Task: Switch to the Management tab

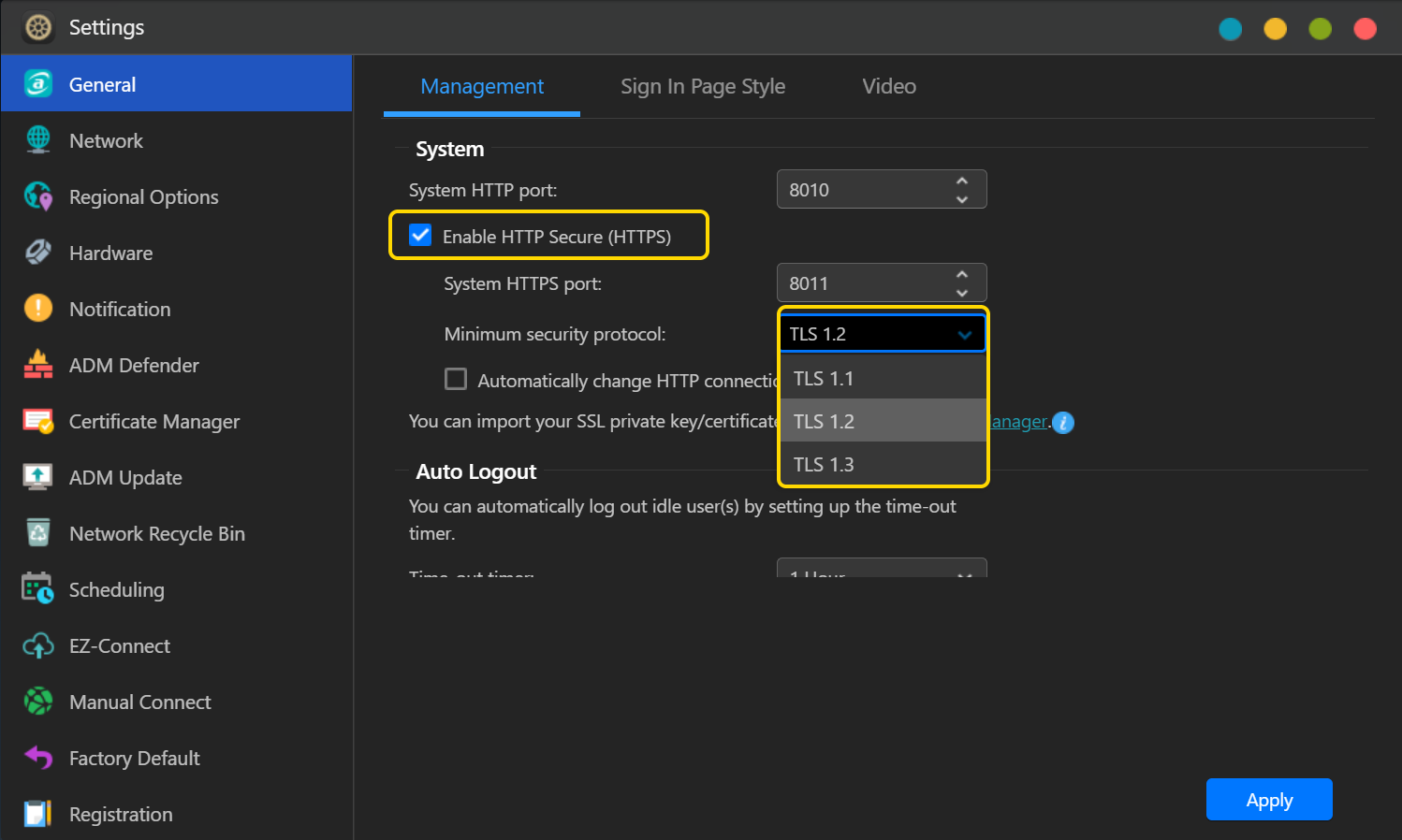Action: (482, 87)
